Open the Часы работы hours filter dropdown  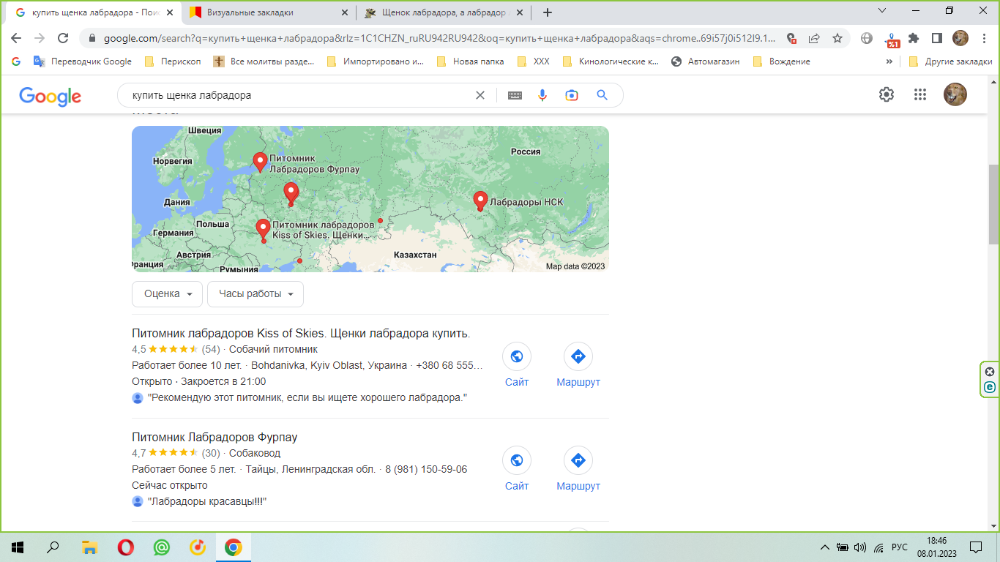[255, 294]
